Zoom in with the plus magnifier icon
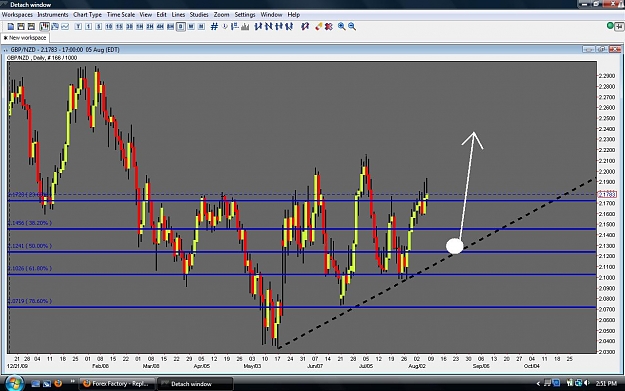 (342, 27)
